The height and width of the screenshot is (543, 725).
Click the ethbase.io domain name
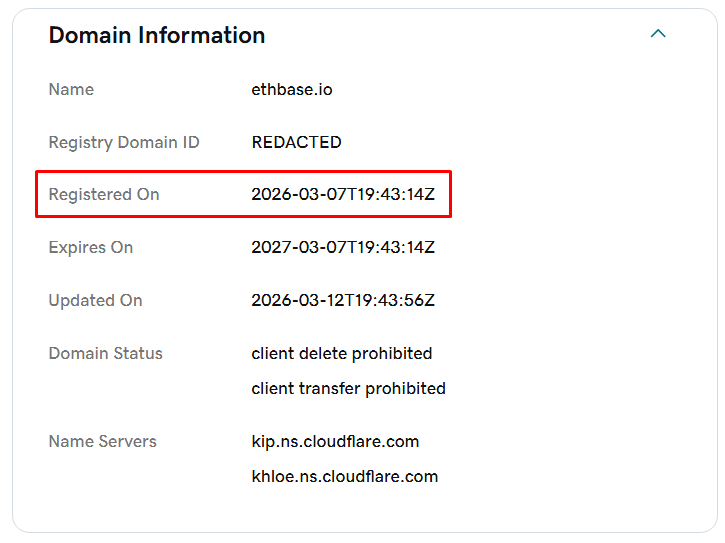pos(292,89)
